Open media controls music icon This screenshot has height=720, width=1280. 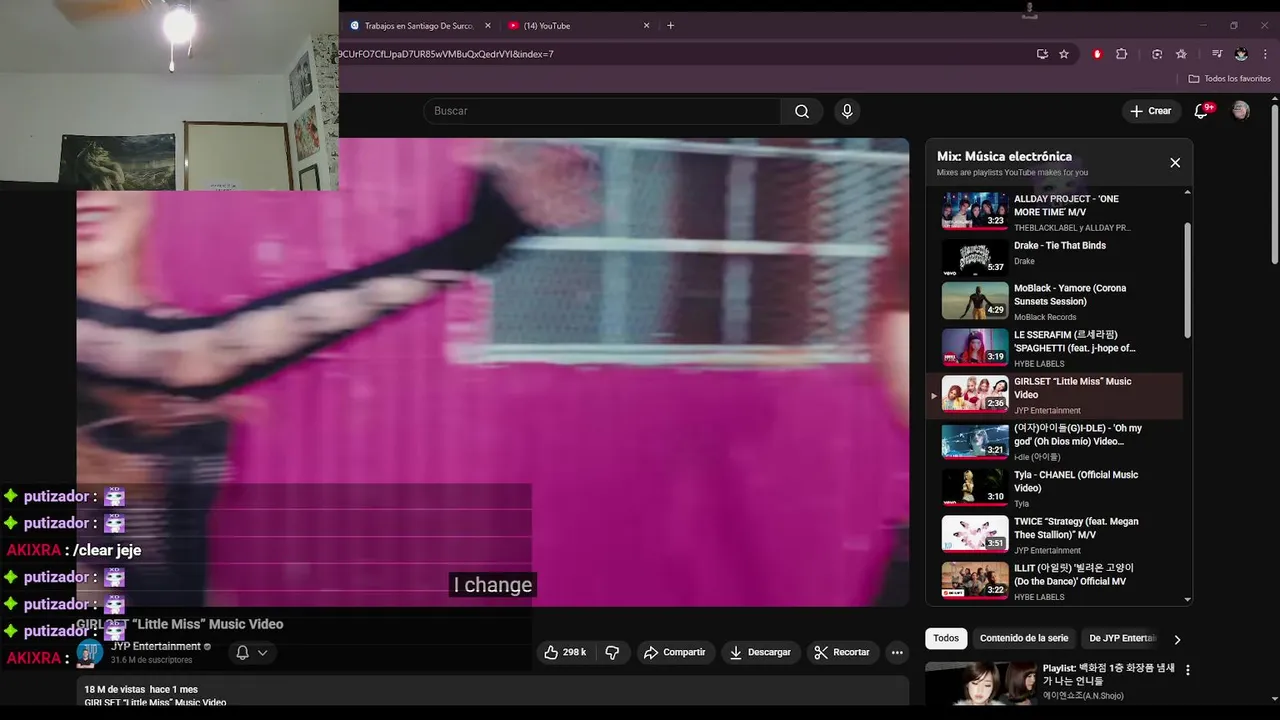[x=1217, y=54]
